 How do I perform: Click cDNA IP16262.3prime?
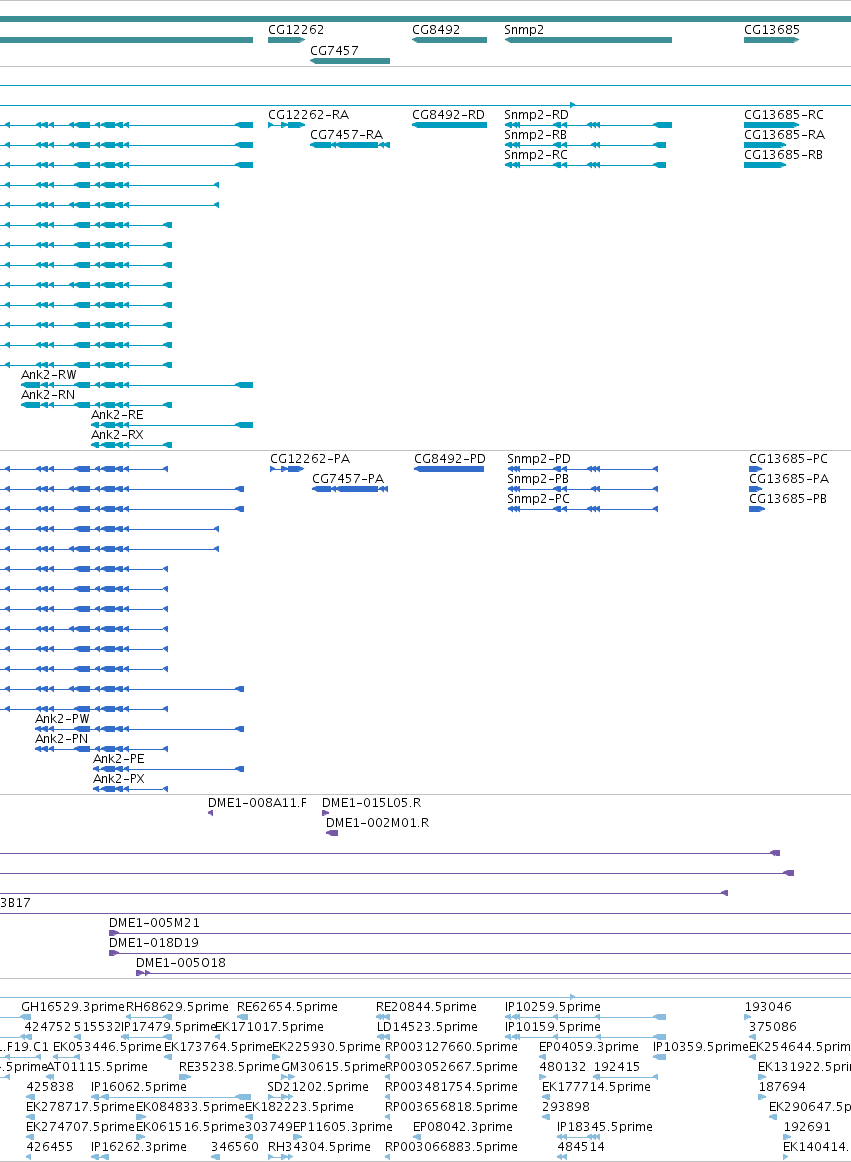139,1146
